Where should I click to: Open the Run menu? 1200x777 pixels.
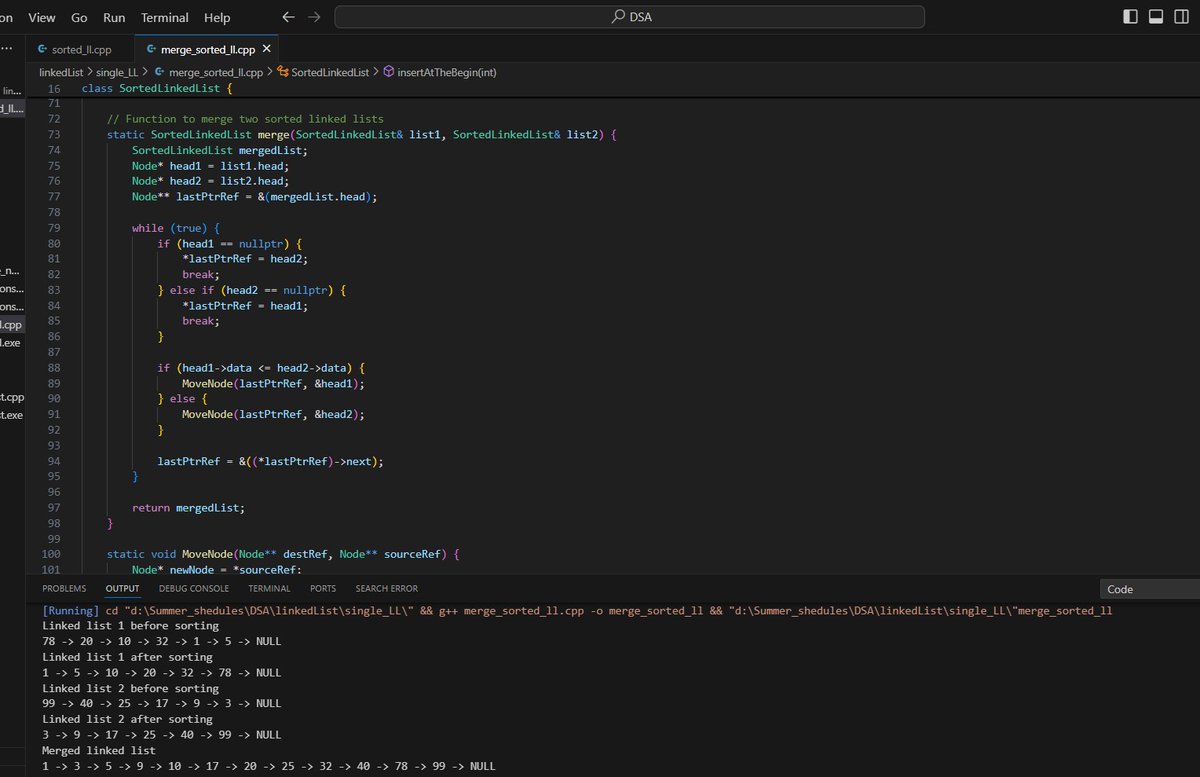(114, 18)
